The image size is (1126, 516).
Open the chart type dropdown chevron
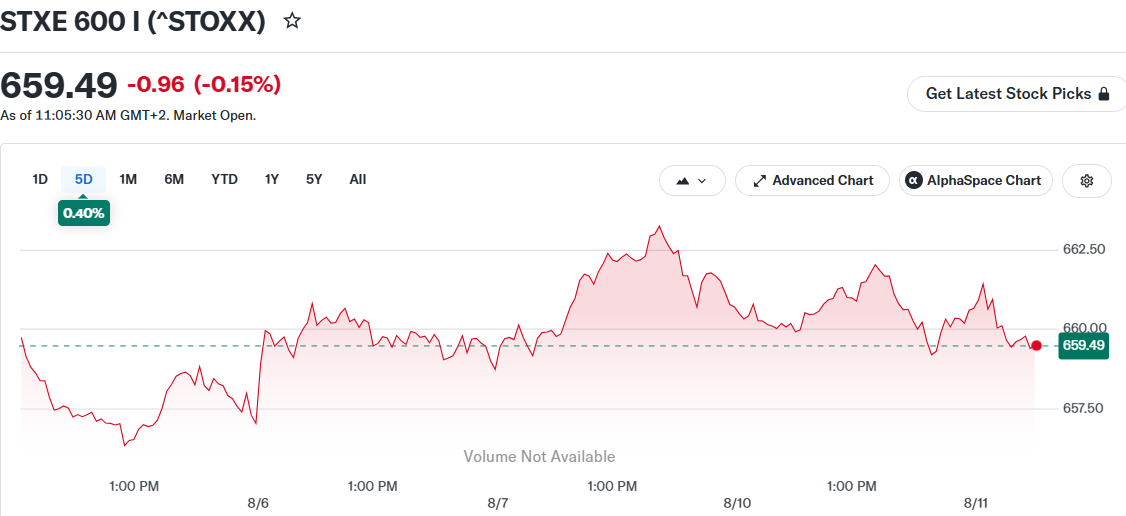tap(702, 181)
